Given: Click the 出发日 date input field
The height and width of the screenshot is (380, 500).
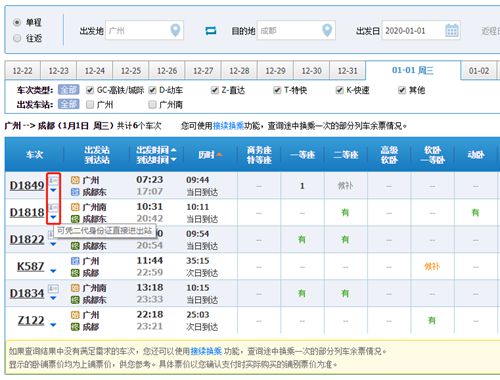Looking at the screenshot, I should pyautogui.click(x=413, y=31).
